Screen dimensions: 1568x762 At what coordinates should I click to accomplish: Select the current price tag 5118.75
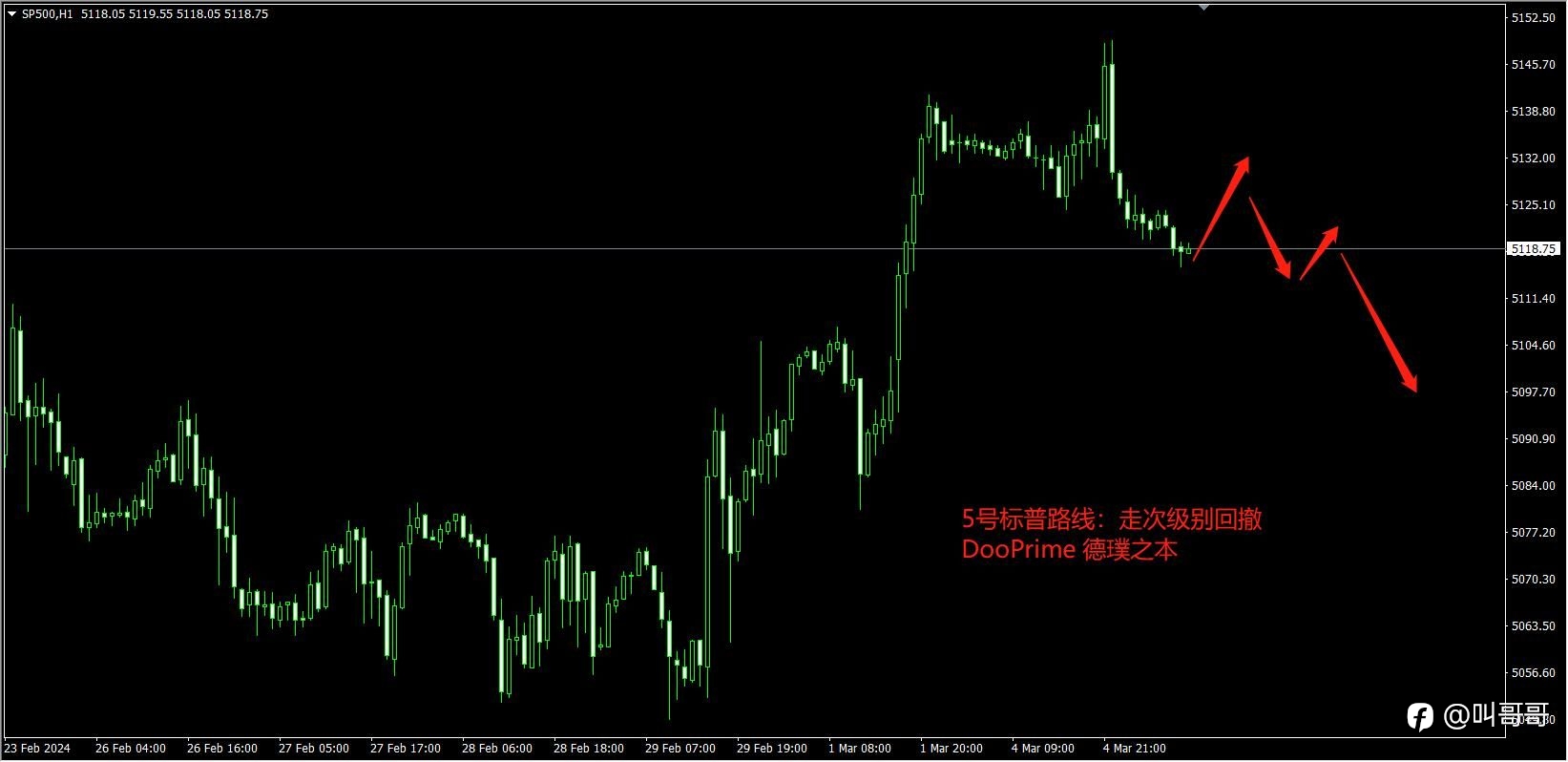(x=1533, y=249)
